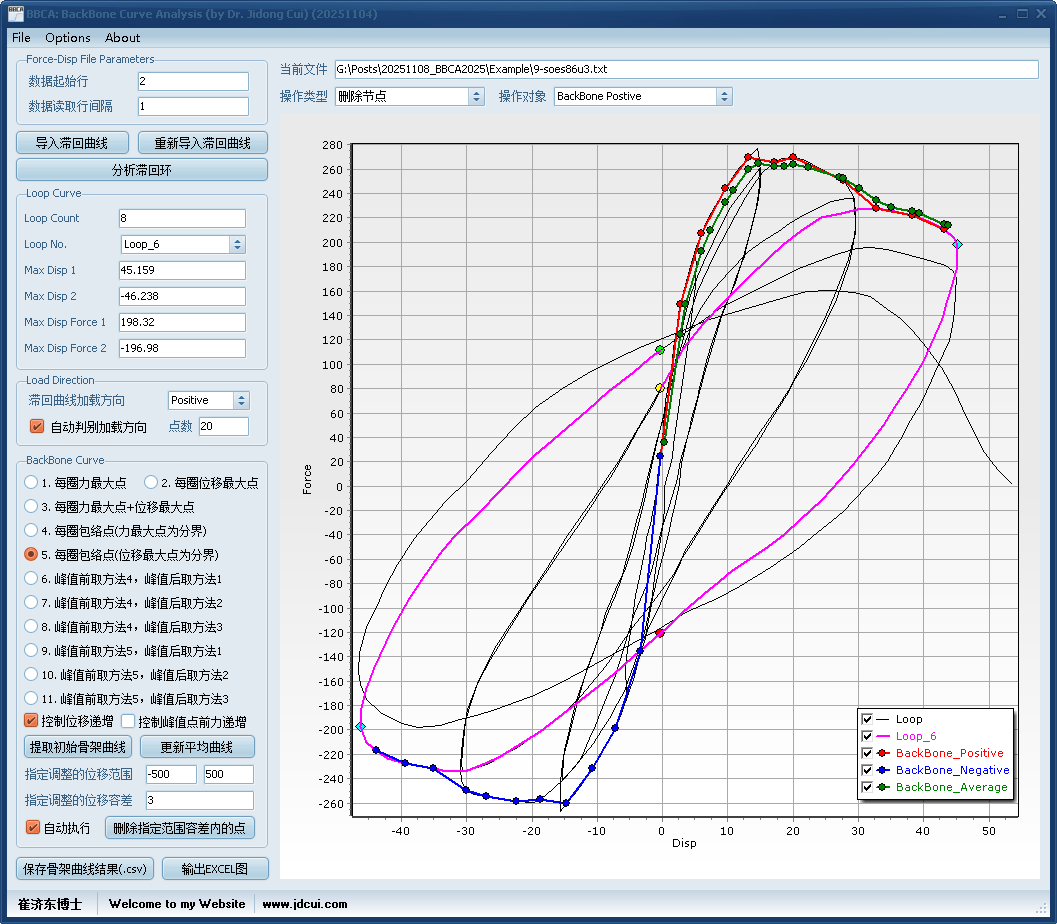The height and width of the screenshot is (924, 1057).
Task: Click the BackBone_Positive red legend marker
Action: (x=884, y=753)
